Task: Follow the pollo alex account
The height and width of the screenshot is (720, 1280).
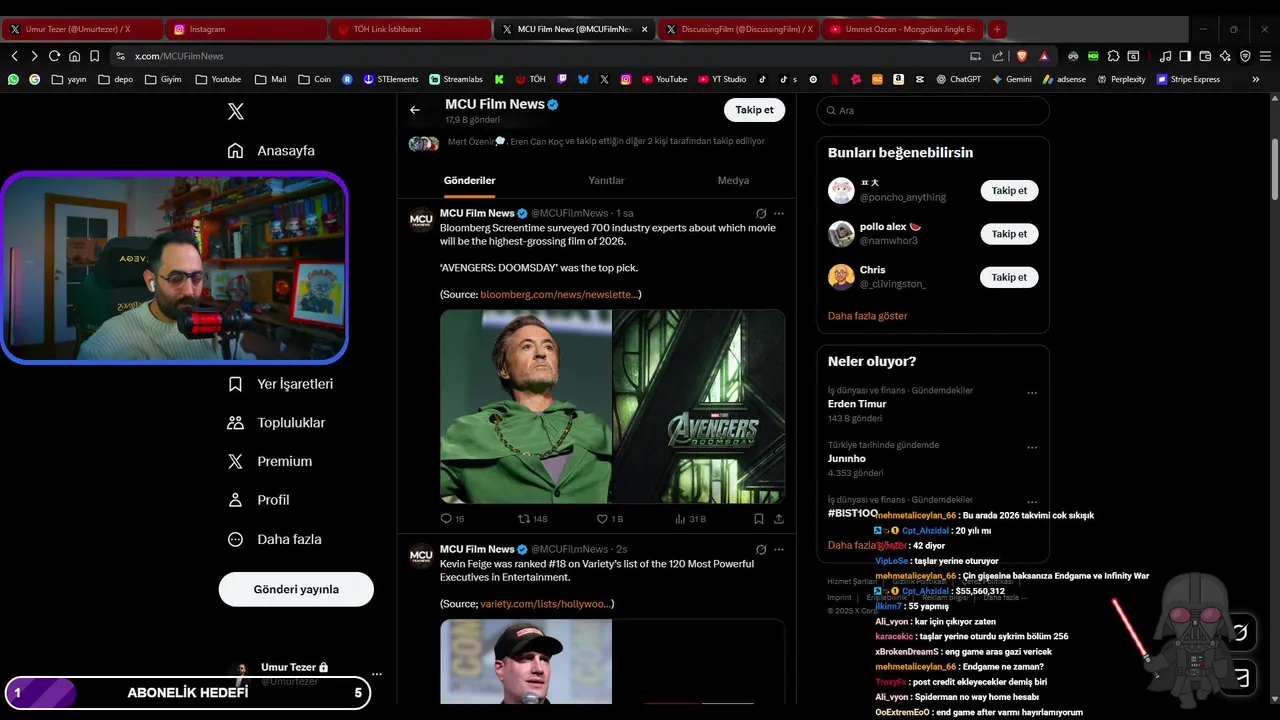Action: tap(1009, 234)
